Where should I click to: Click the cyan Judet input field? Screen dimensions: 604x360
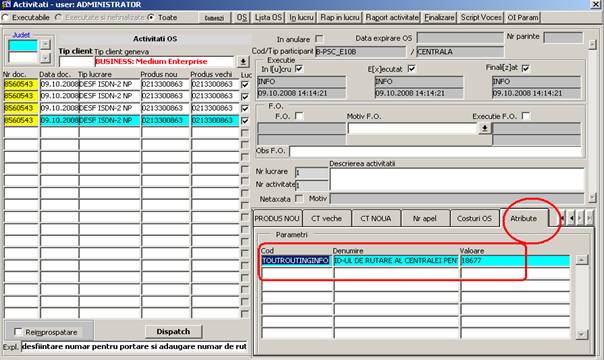(x=23, y=45)
